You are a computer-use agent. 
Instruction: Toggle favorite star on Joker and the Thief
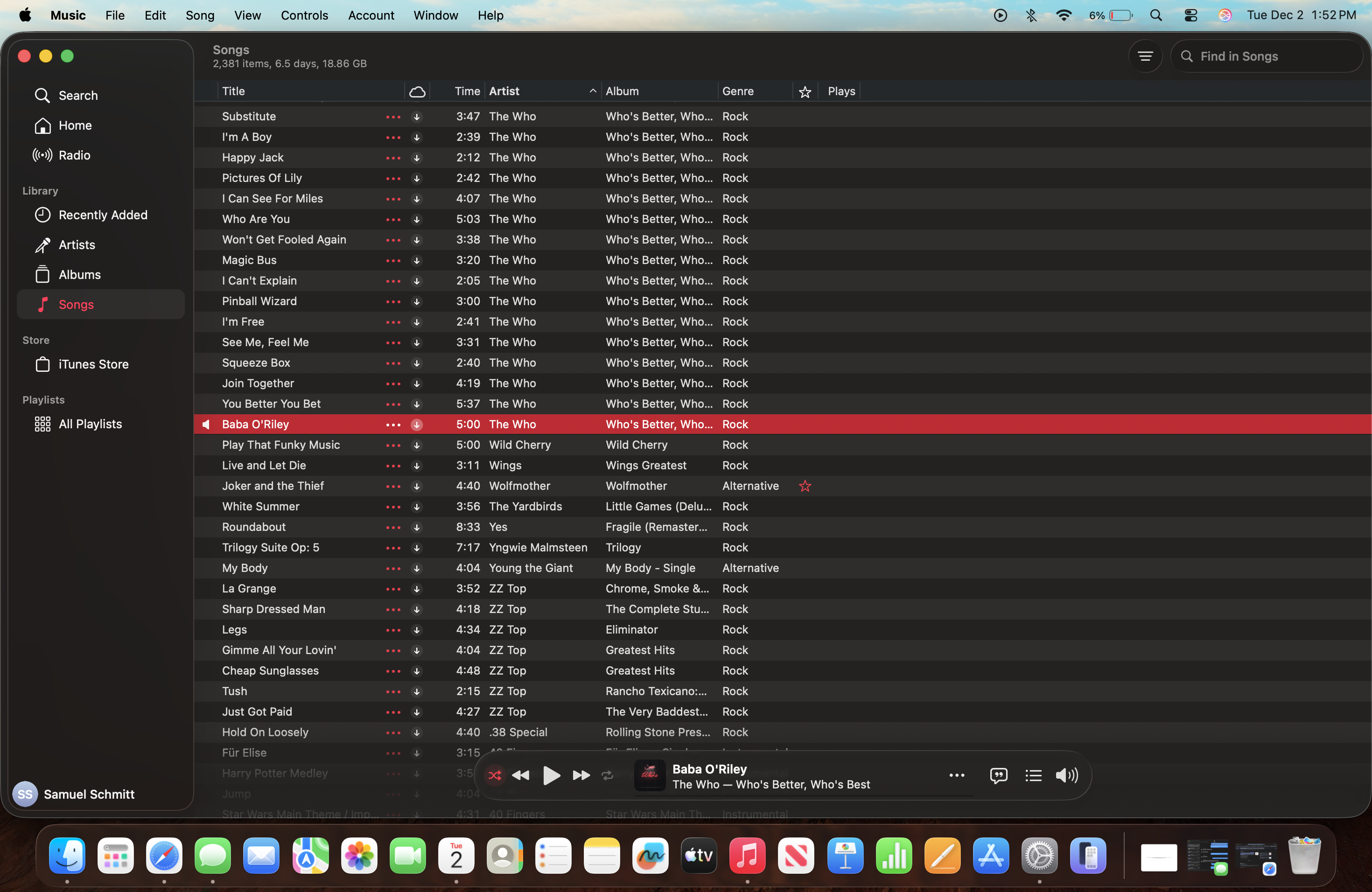(805, 486)
